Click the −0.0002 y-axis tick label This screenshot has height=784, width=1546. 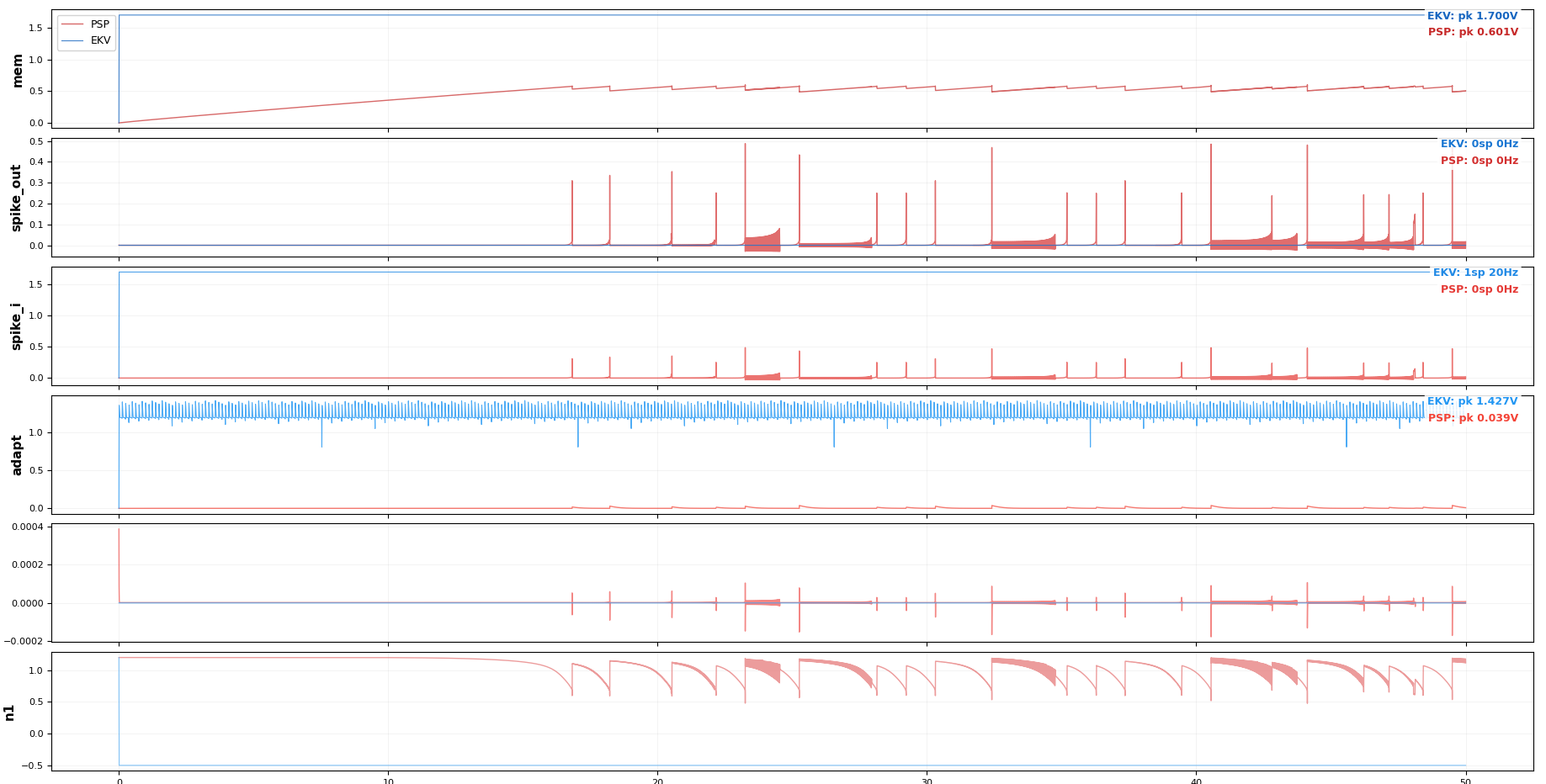pos(24,641)
